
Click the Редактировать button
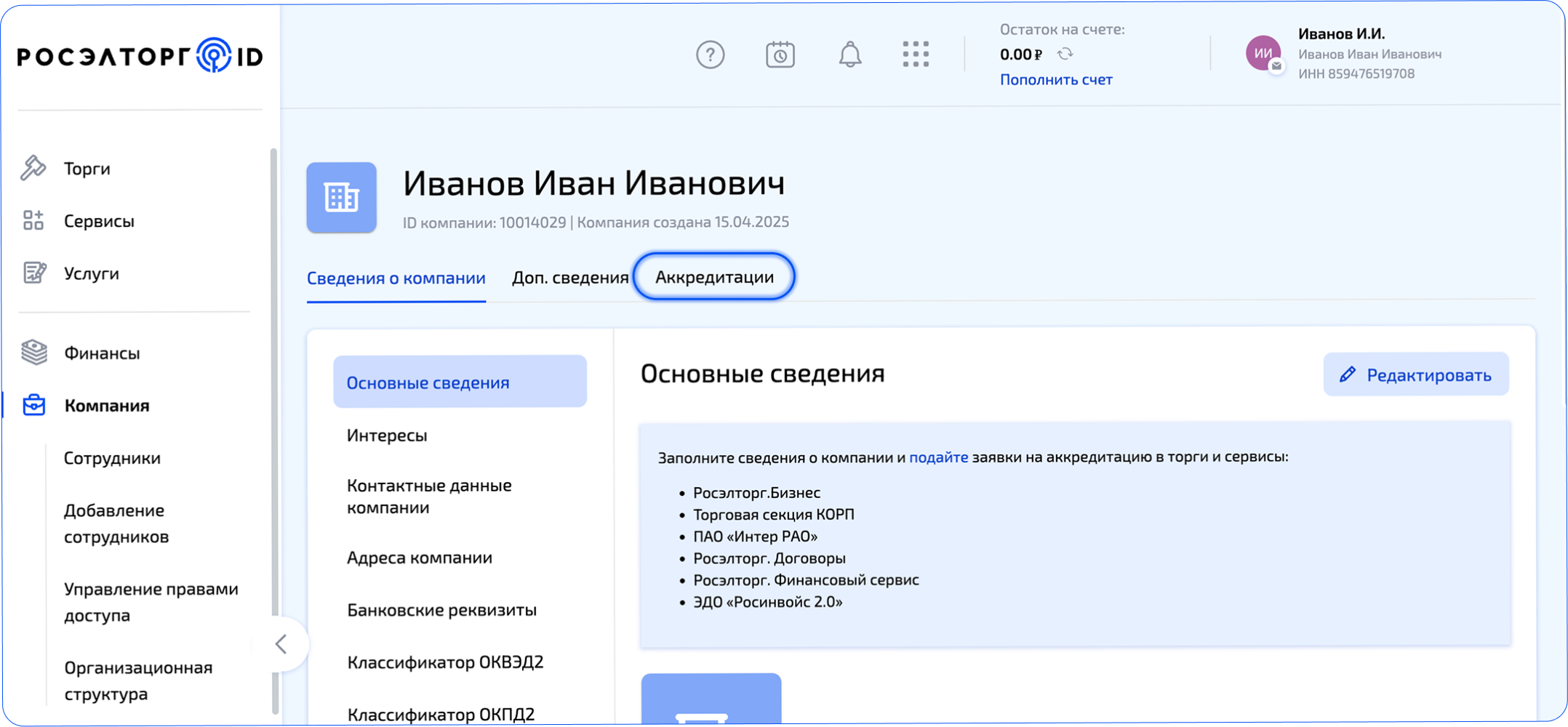[x=1416, y=374]
